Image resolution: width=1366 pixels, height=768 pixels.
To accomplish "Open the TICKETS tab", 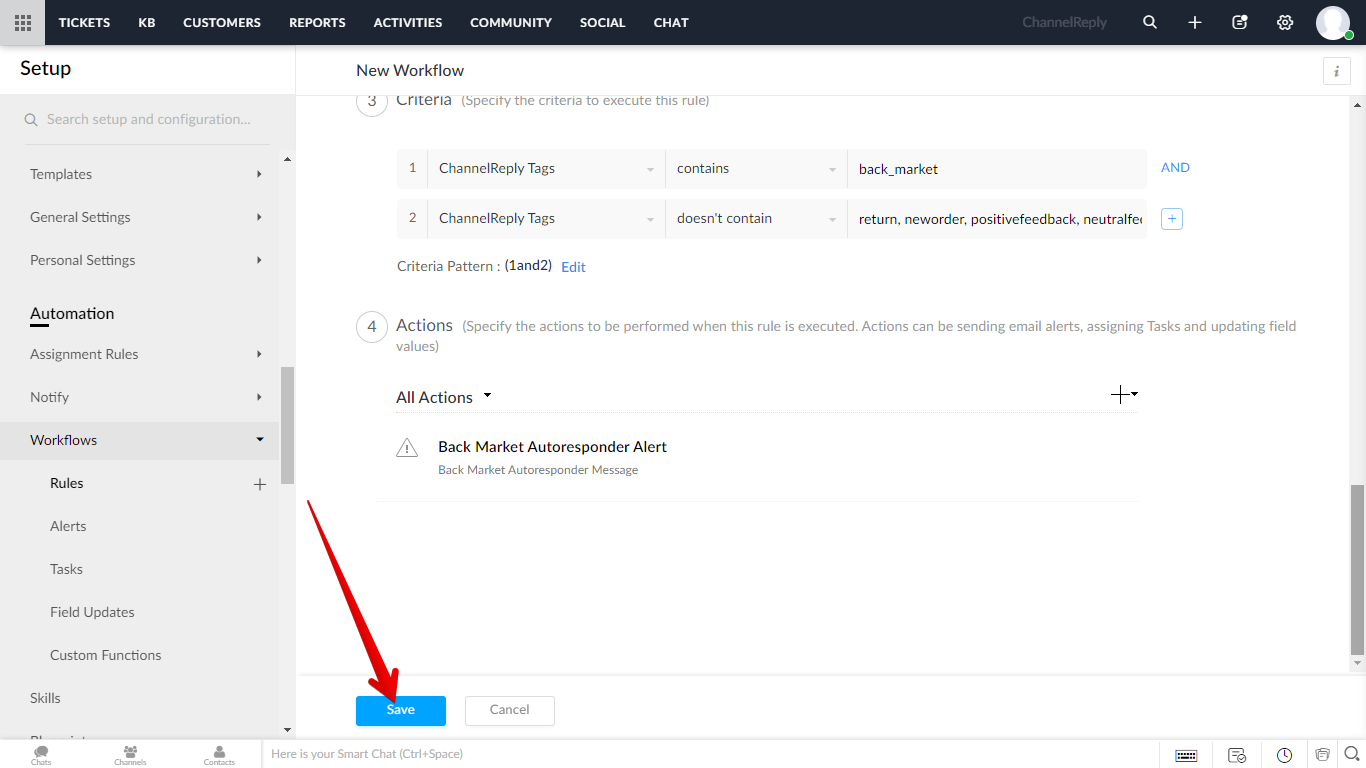I will (84, 22).
